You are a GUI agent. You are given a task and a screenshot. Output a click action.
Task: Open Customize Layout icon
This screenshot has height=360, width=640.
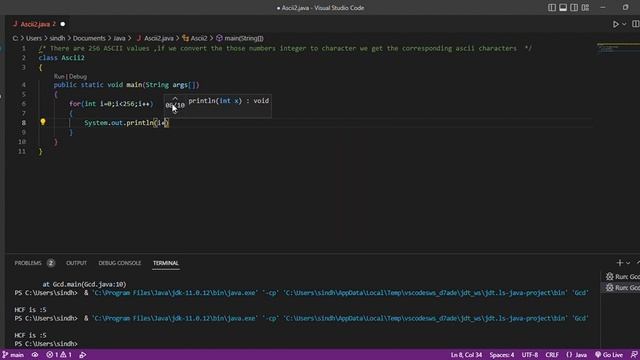click(585, 7)
